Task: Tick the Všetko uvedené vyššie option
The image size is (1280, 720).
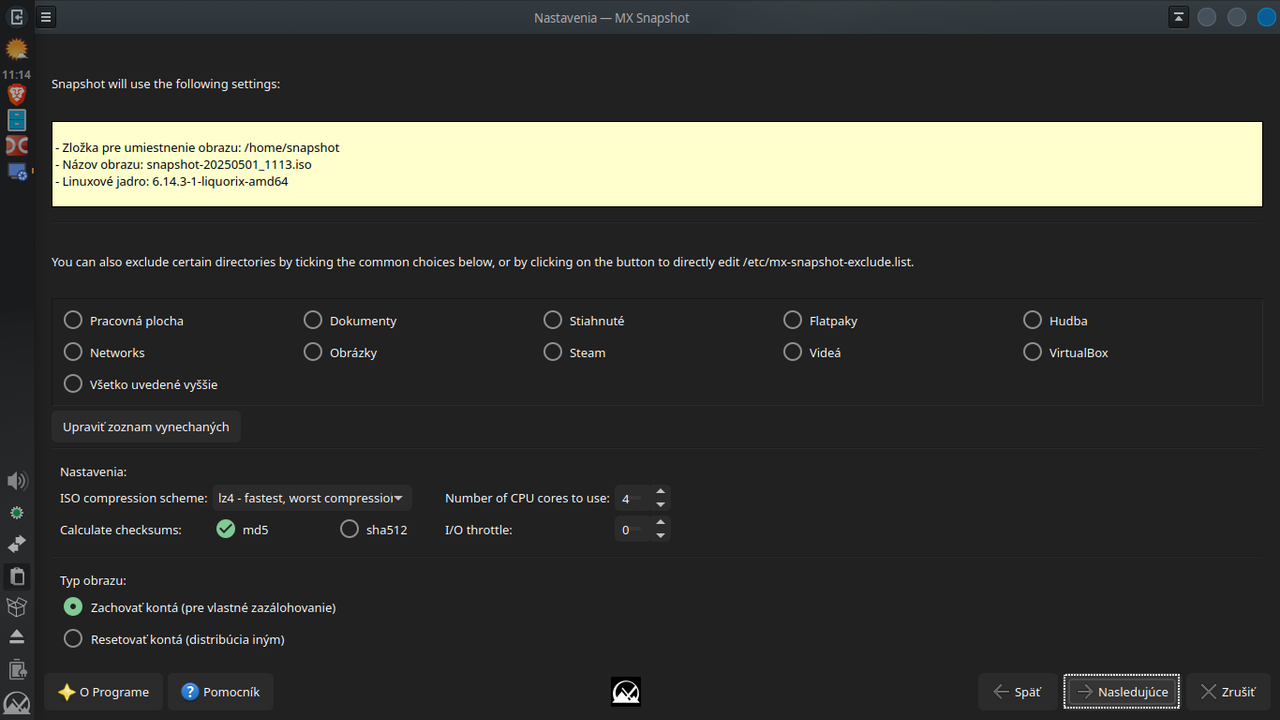Action: [x=141, y=385]
